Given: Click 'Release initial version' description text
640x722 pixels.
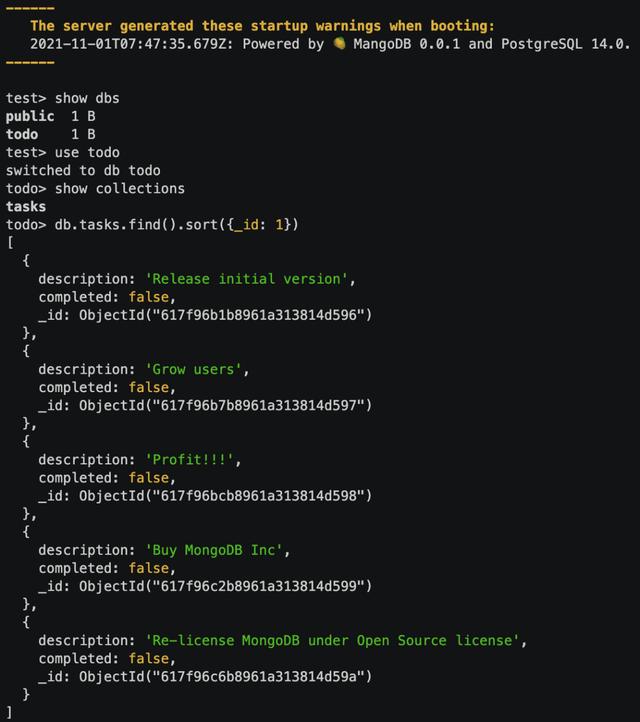Looking at the screenshot, I should coord(250,279).
